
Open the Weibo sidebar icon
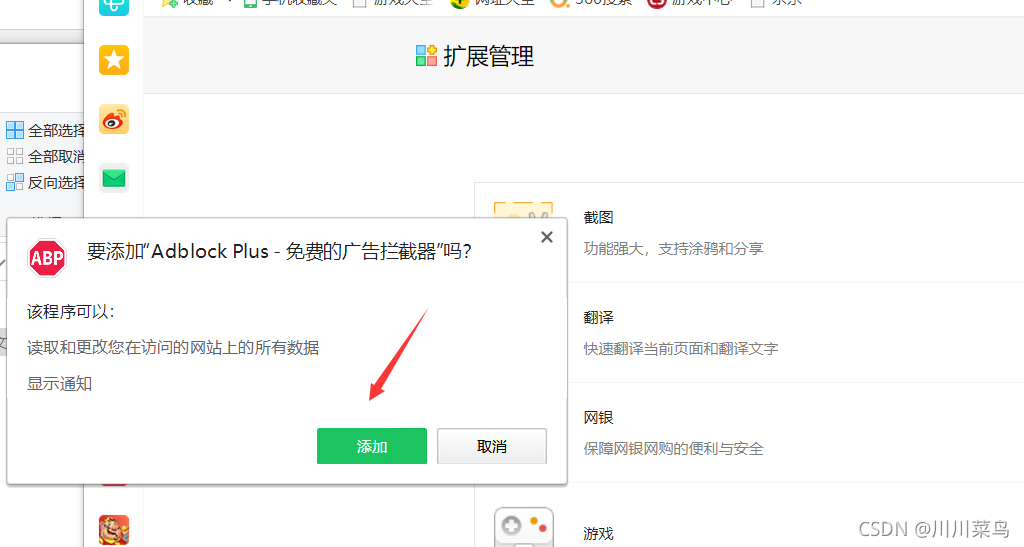(114, 119)
